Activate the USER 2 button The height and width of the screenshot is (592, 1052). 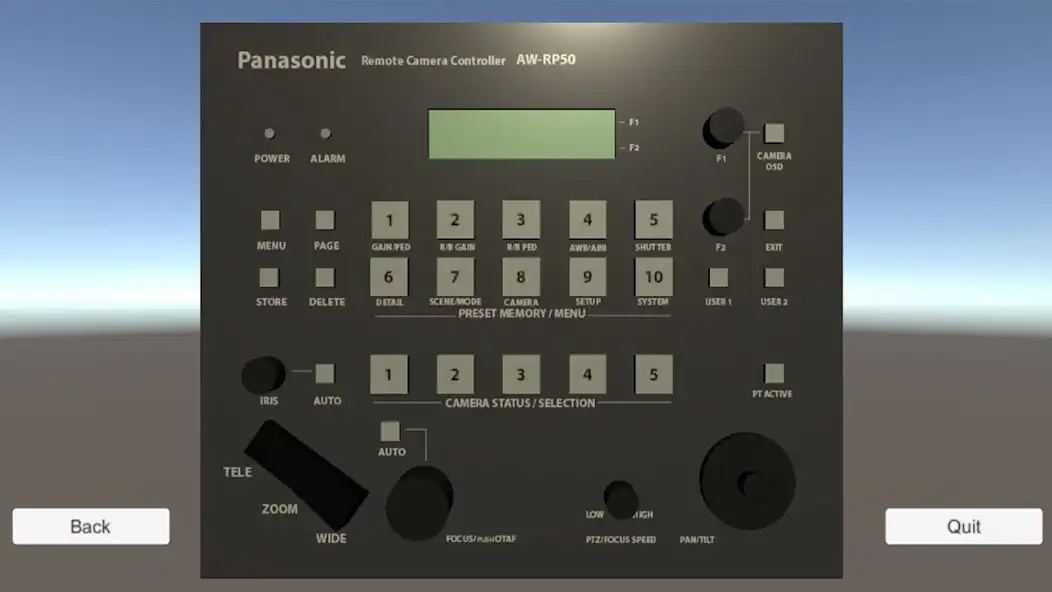click(774, 278)
